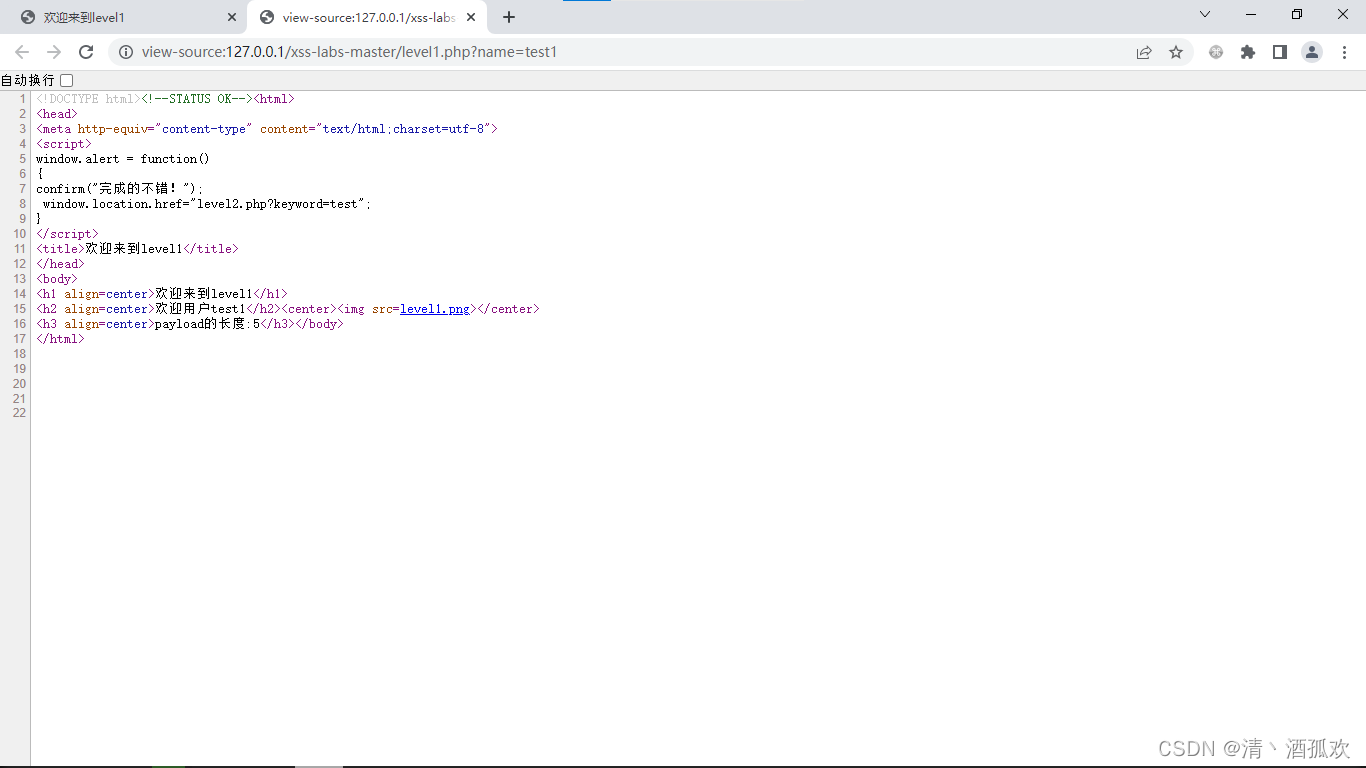Go back to the previous page
This screenshot has height=768, width=1366.
(22, 52)
